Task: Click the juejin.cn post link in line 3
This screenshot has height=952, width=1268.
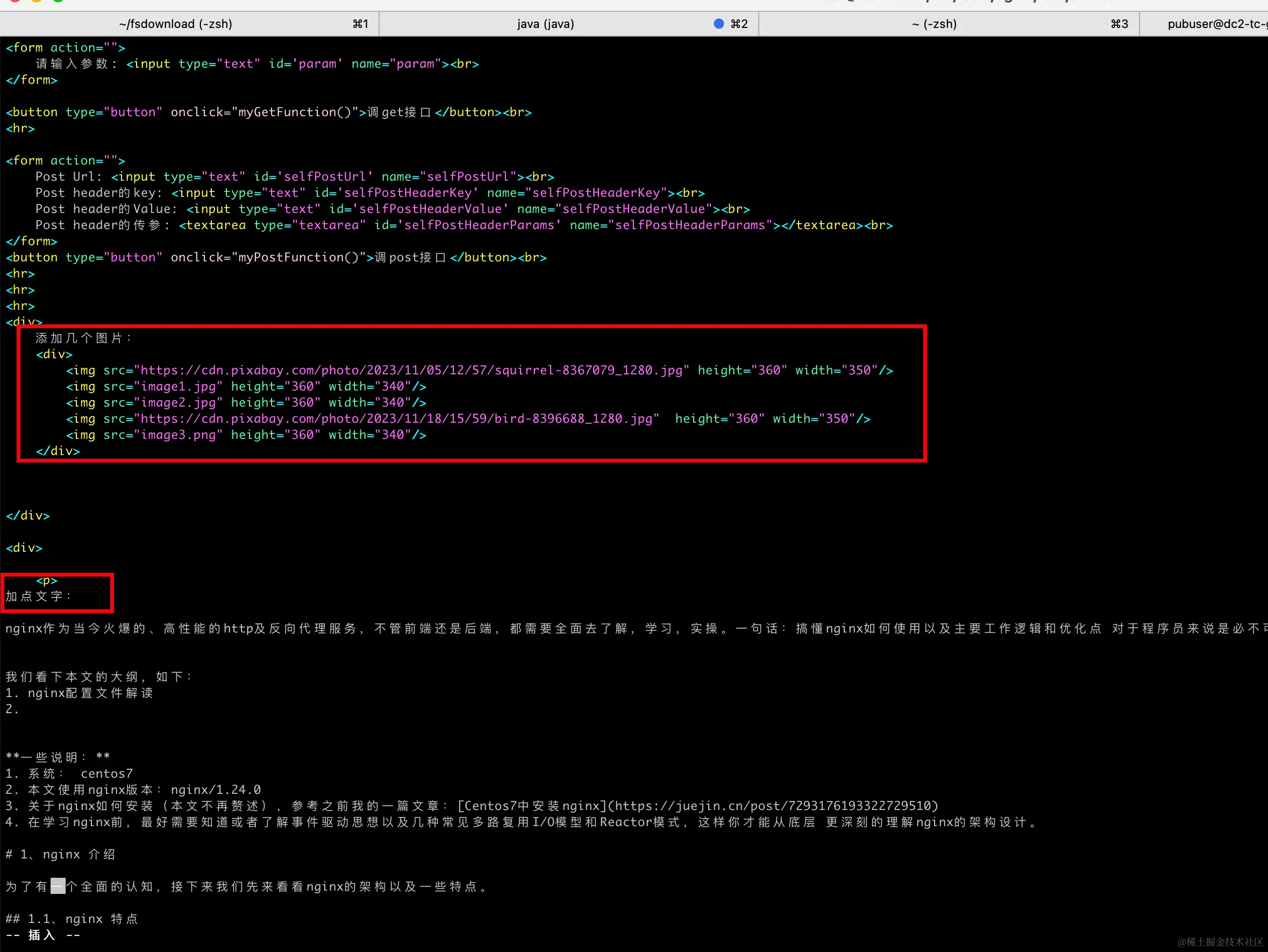Action: point(773,806)
